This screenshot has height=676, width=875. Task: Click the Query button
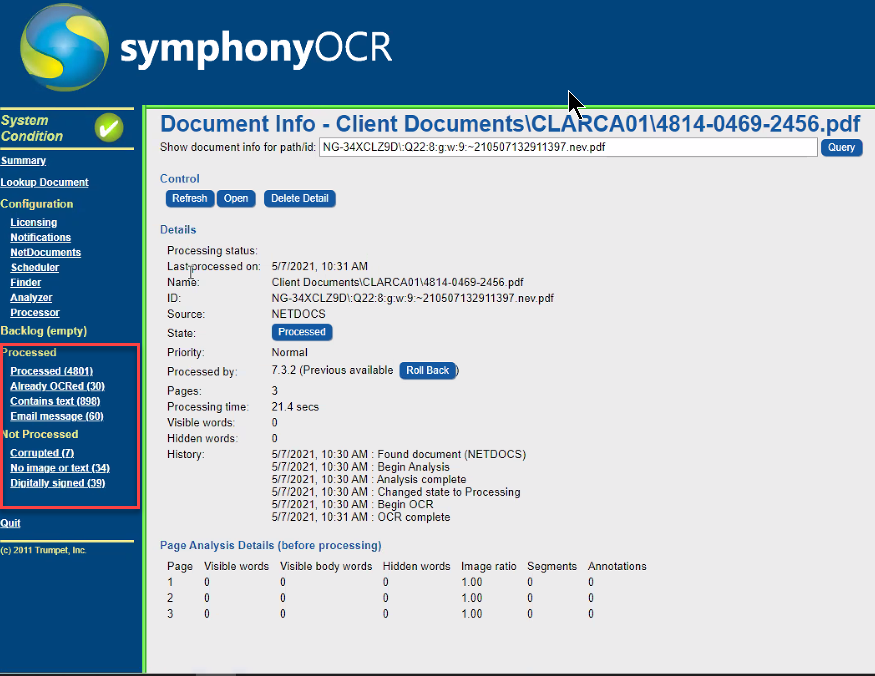[x=841, y=147]
